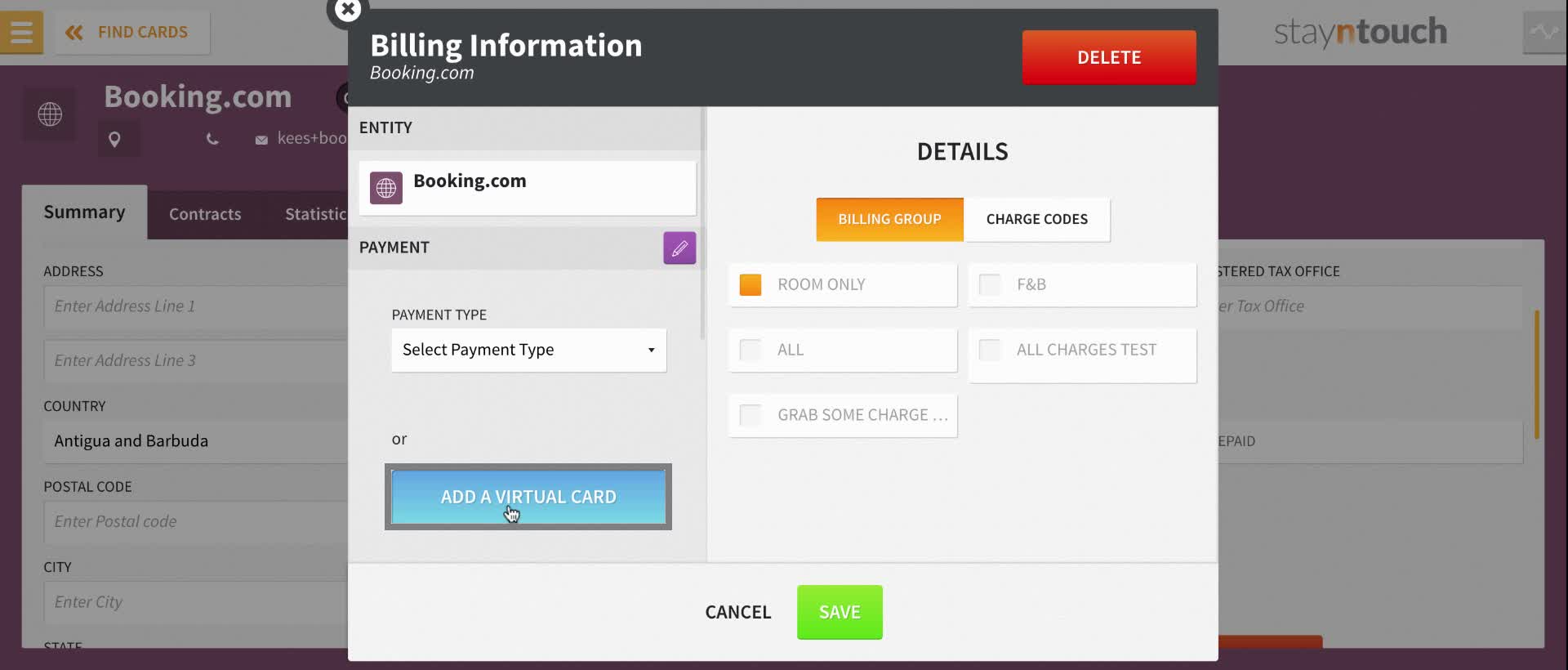The image size is (1568, 670).
Task: Close the Billing Information dialog with the X
Action: point(347,10)
